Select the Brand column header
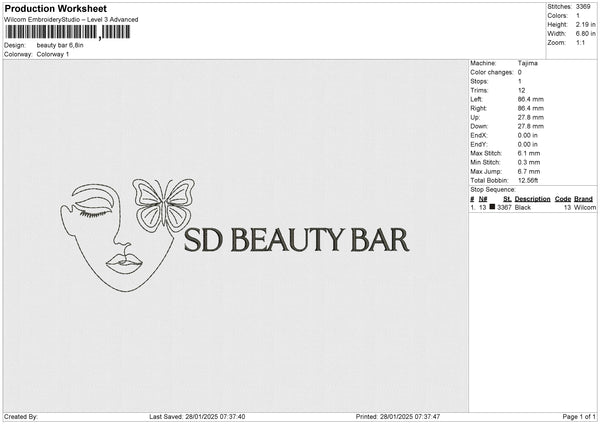This screenshot has height=424, width=600. click(584, 199)
